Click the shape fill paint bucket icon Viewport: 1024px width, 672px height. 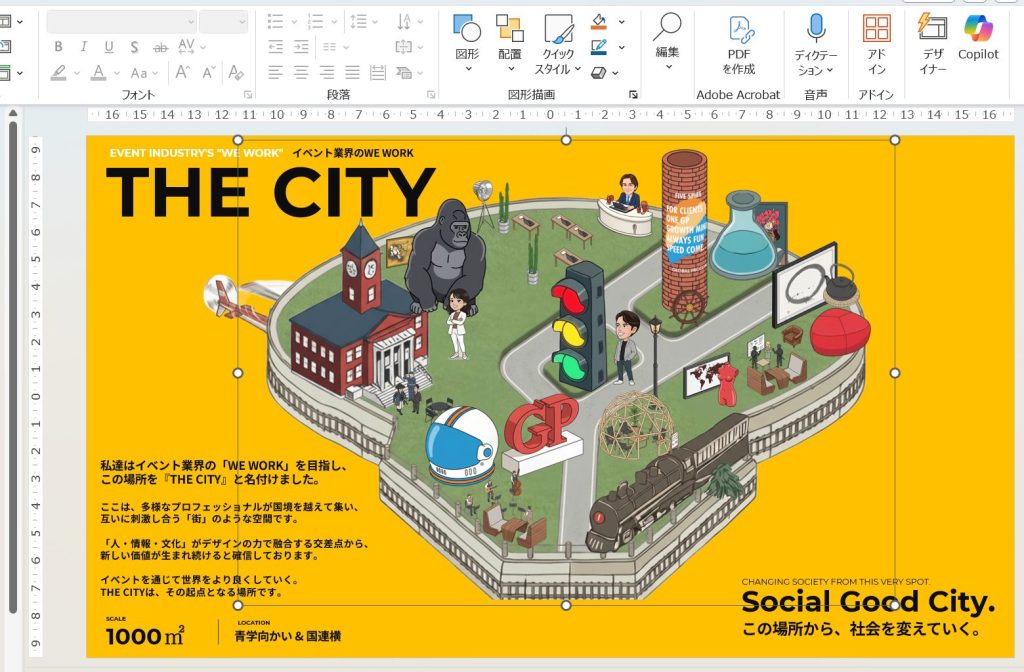click(x=599, y=21)
